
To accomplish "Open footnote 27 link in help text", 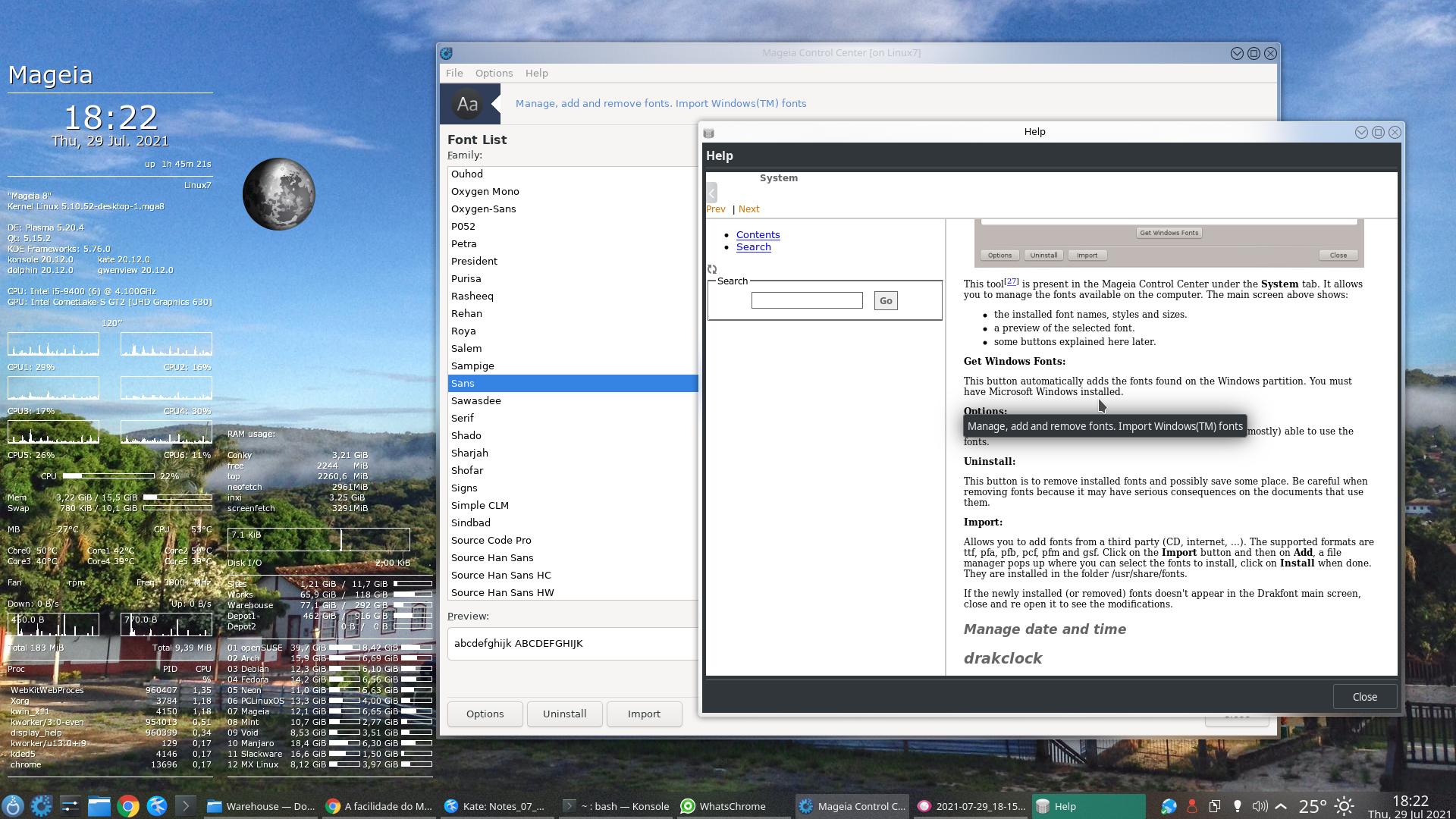I will 1012,281.
